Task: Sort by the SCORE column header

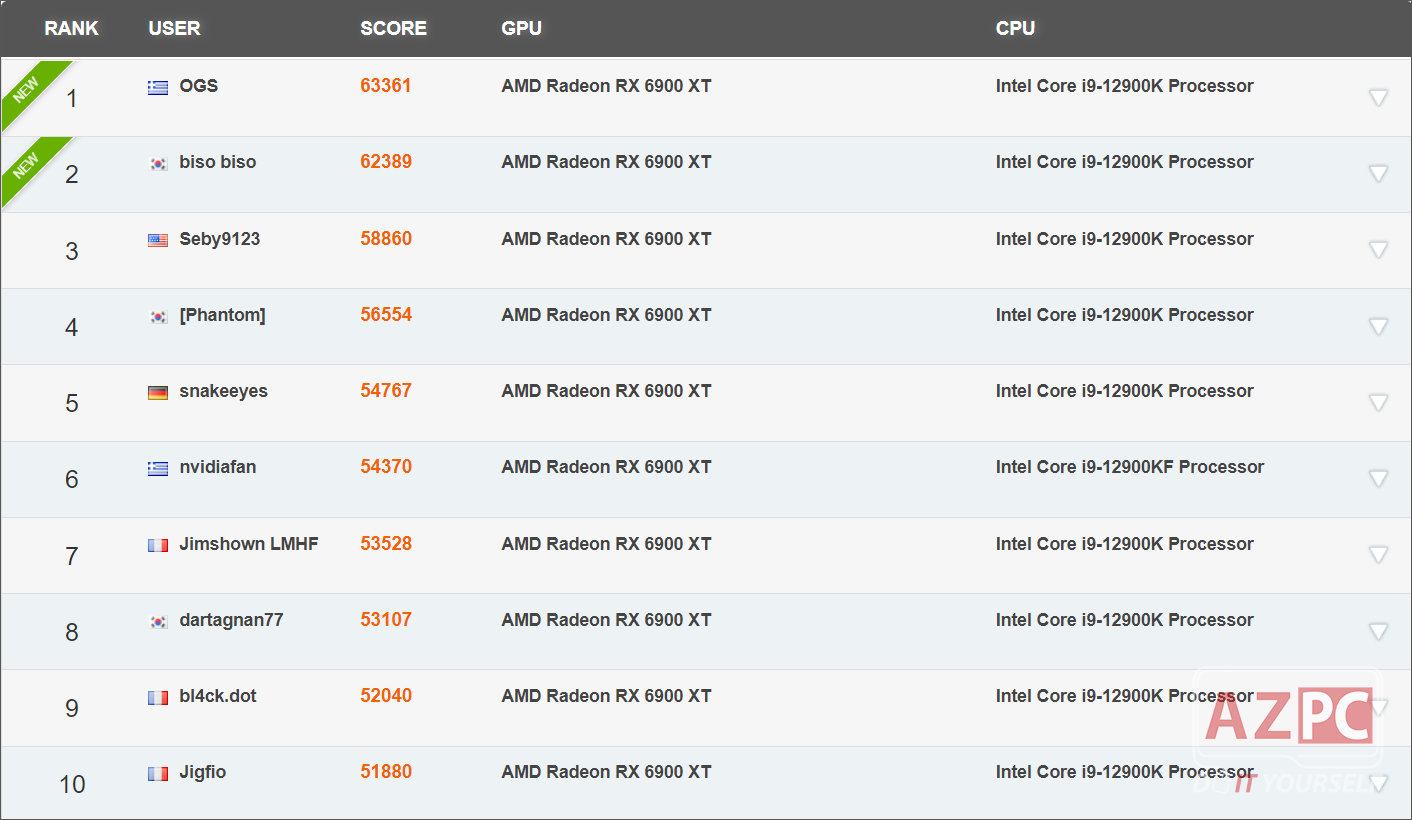Action: (393, 28)
